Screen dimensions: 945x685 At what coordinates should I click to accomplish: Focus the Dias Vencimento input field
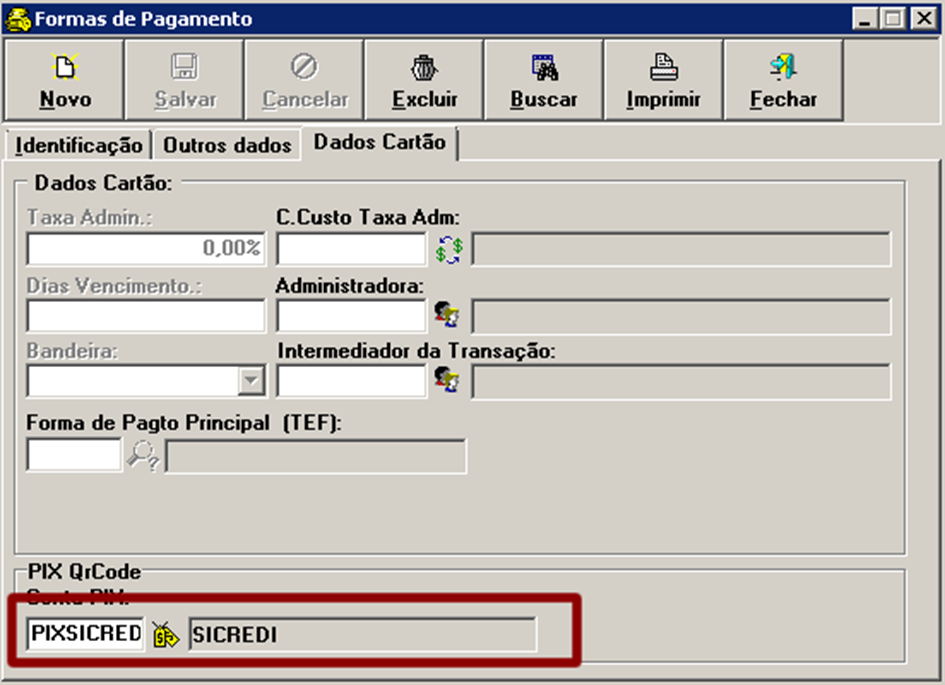click(x=146, y=315)
